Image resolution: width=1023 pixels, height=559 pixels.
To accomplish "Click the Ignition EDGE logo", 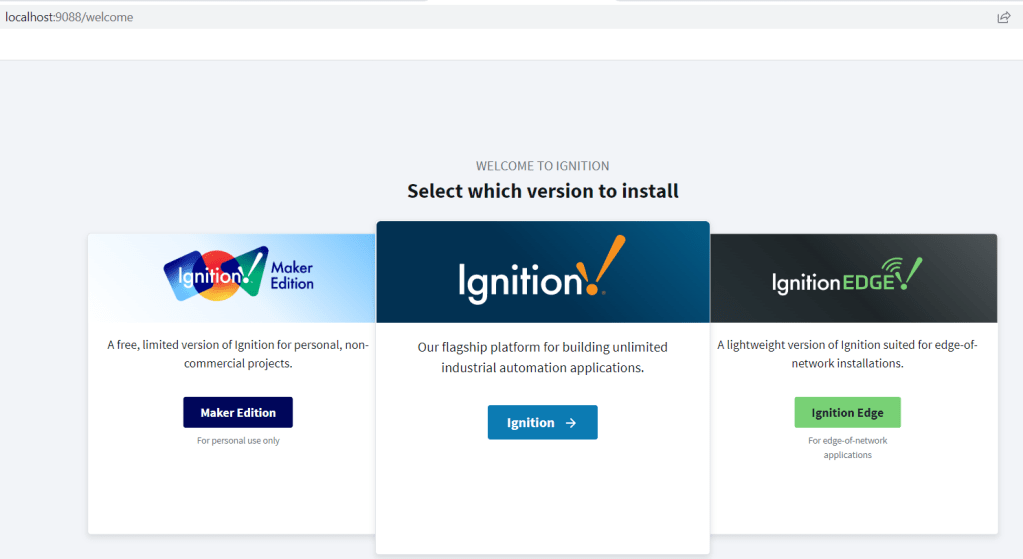I will 846,278.
